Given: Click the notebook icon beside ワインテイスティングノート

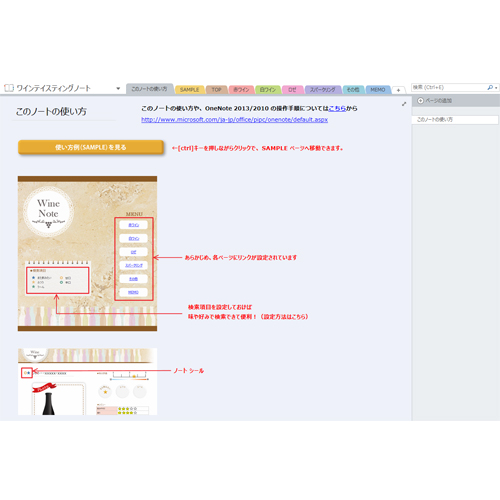Looking at the screenshot, I should 9,88.
